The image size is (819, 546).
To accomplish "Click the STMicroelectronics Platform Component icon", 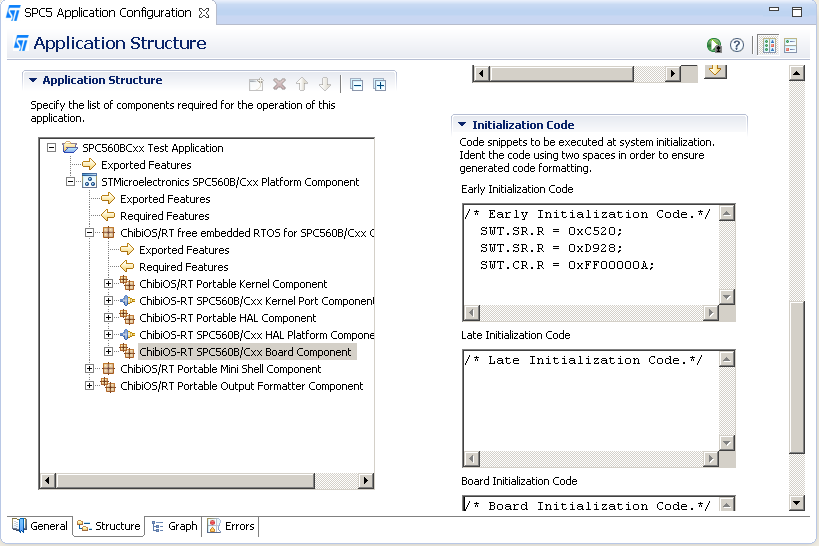I will [89, 181].
